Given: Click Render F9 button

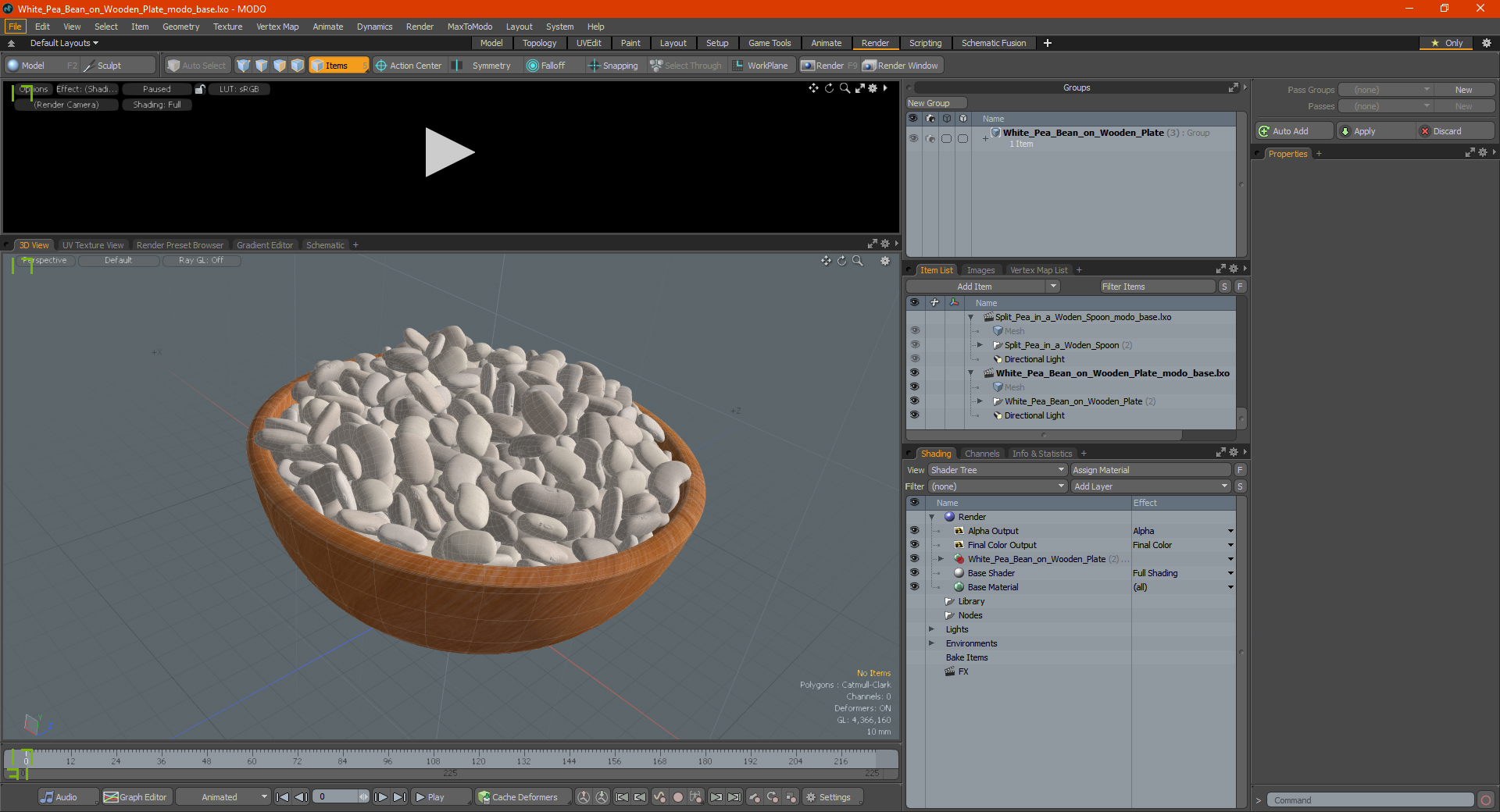Looking at the screenshot, I should [x=829, y=66].
